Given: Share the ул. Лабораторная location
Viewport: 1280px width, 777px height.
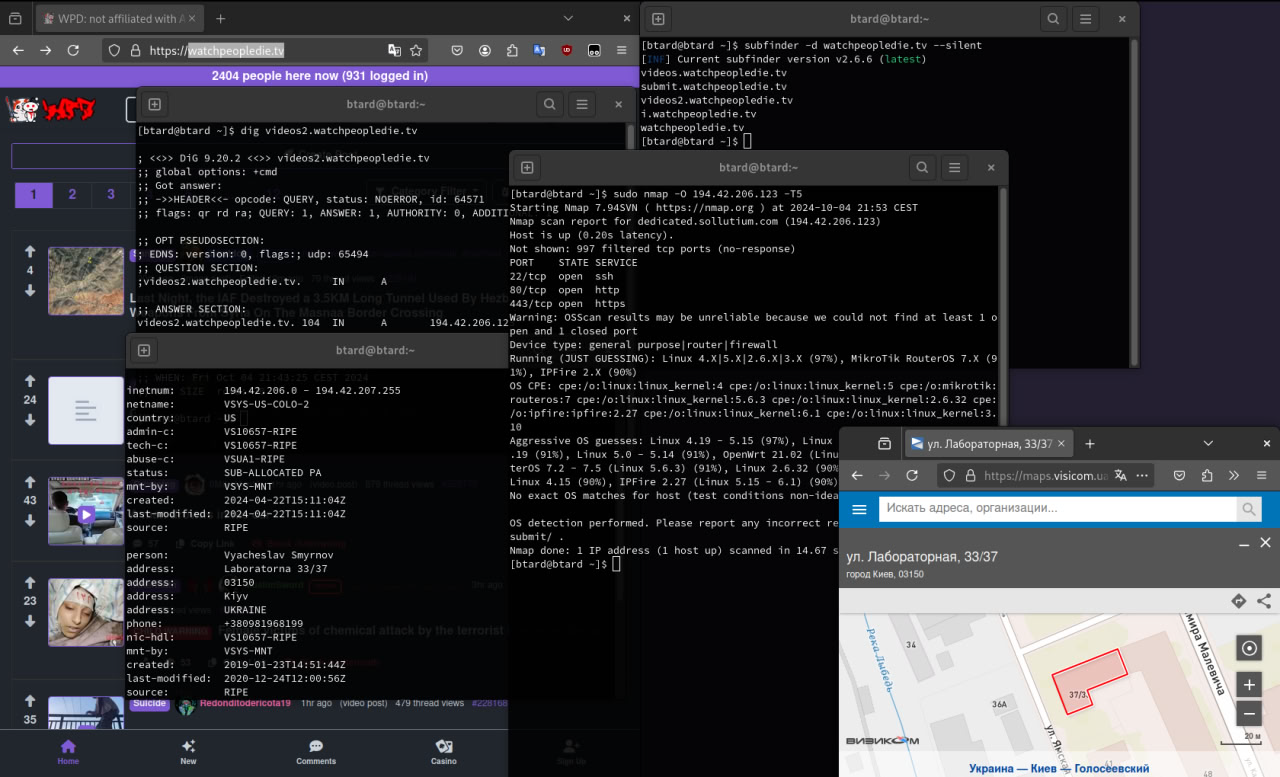Looking at the screenshot, I should click(x=1264, y=601).
